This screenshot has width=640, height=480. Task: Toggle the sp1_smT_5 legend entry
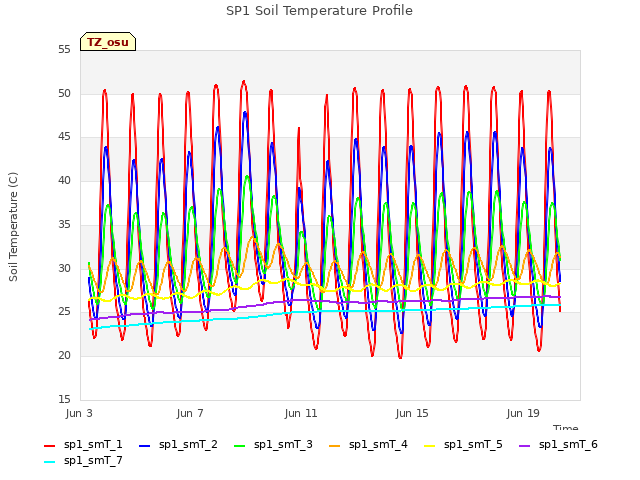click(463, 445)
